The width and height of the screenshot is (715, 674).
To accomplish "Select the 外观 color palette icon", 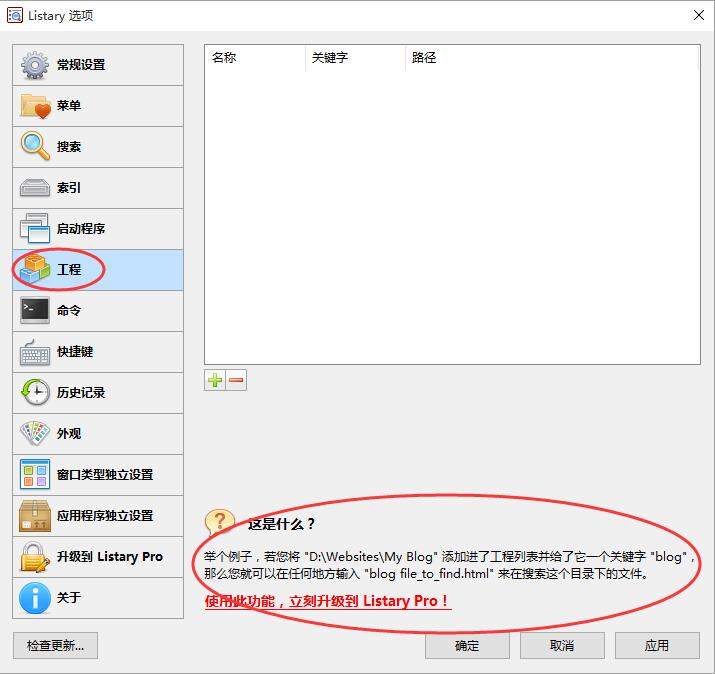I will point(35,433).
